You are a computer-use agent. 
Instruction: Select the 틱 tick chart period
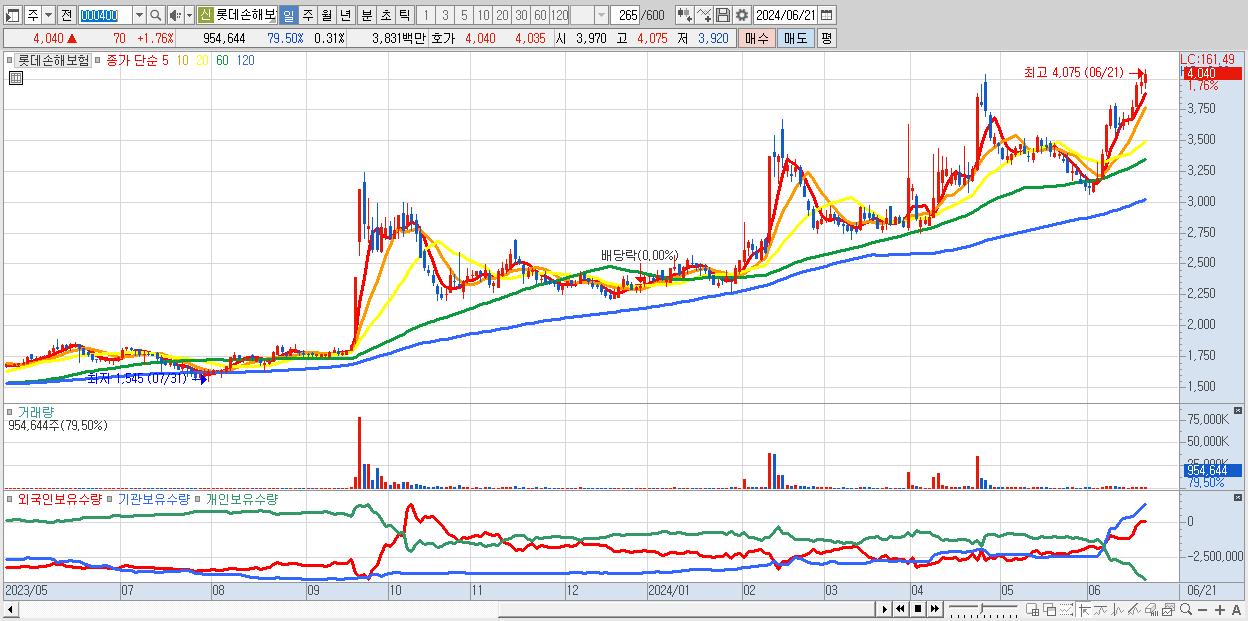(x=405, y=15)
